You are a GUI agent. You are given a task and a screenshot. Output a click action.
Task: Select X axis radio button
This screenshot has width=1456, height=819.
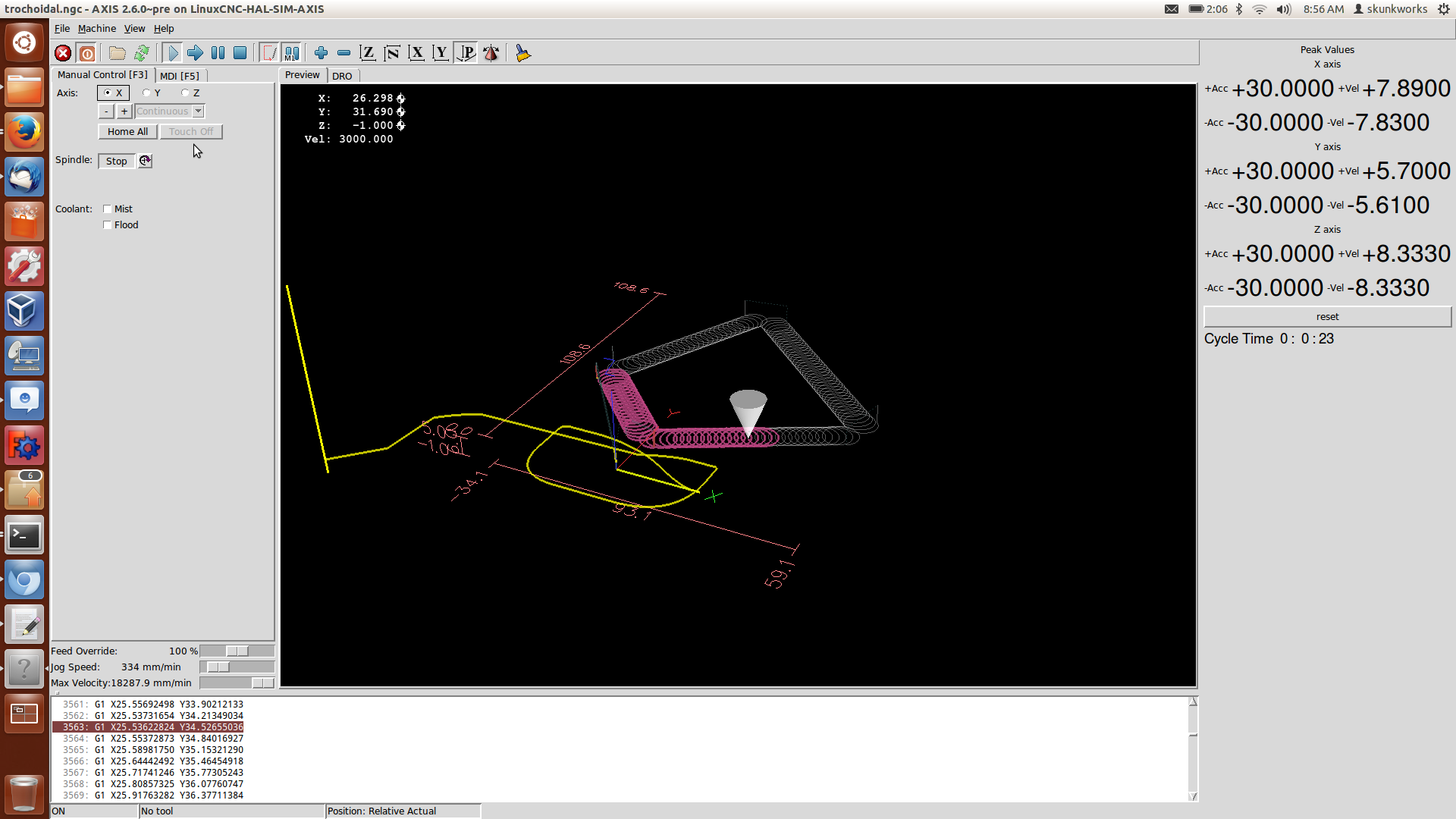pos(113,93)
